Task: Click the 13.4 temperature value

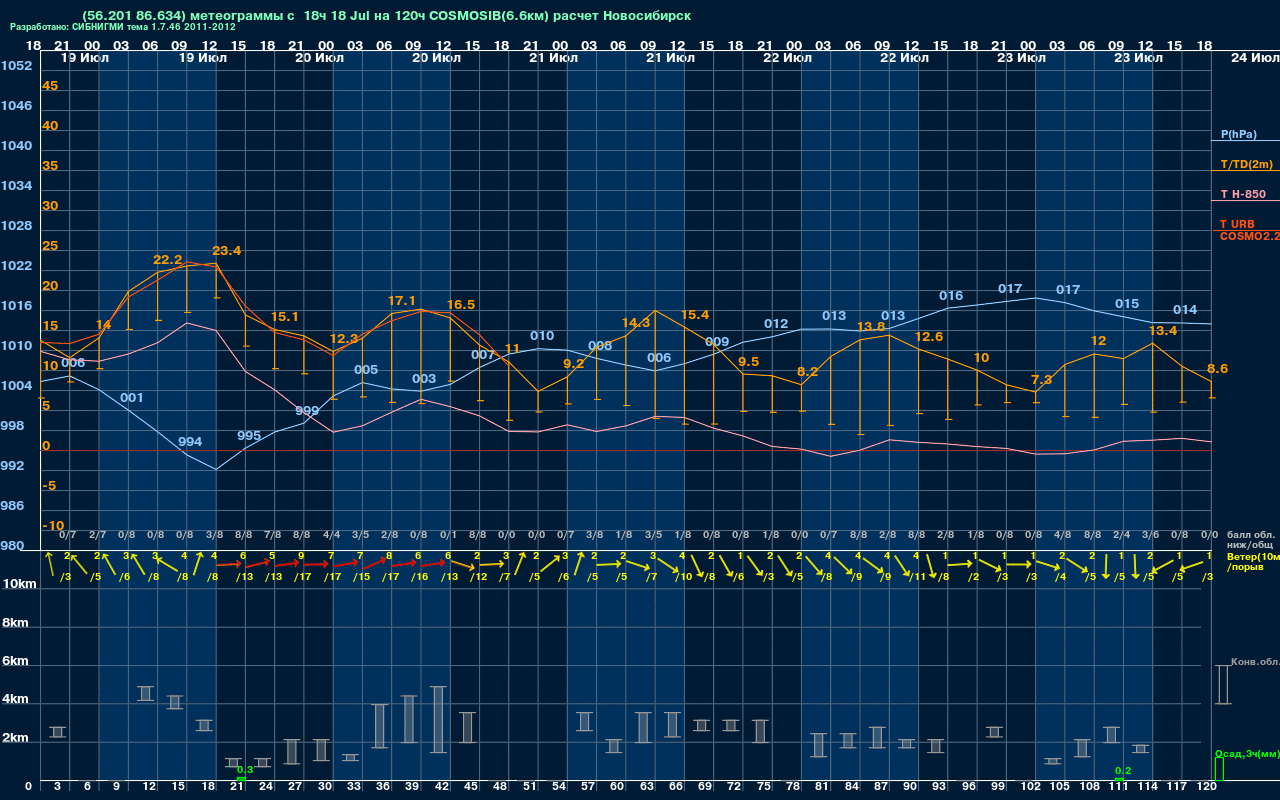Action: click(1162, 331)
